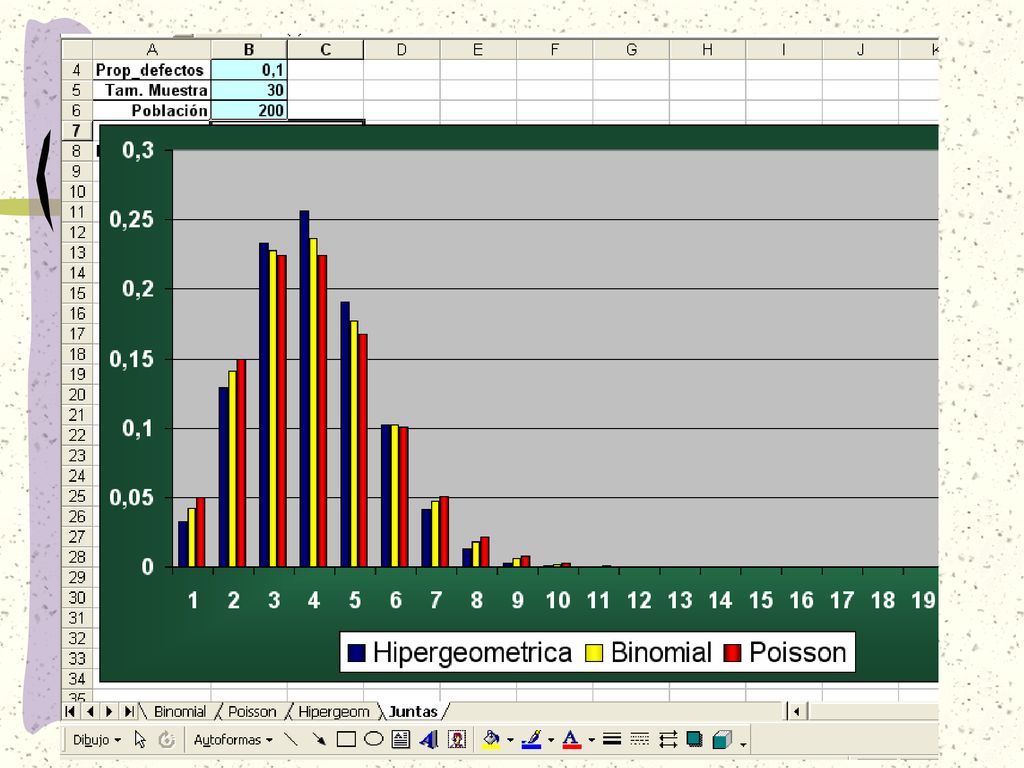Click the free rotate tool
This screenshot has height=768, width=1024.
(x=167, y=739)
